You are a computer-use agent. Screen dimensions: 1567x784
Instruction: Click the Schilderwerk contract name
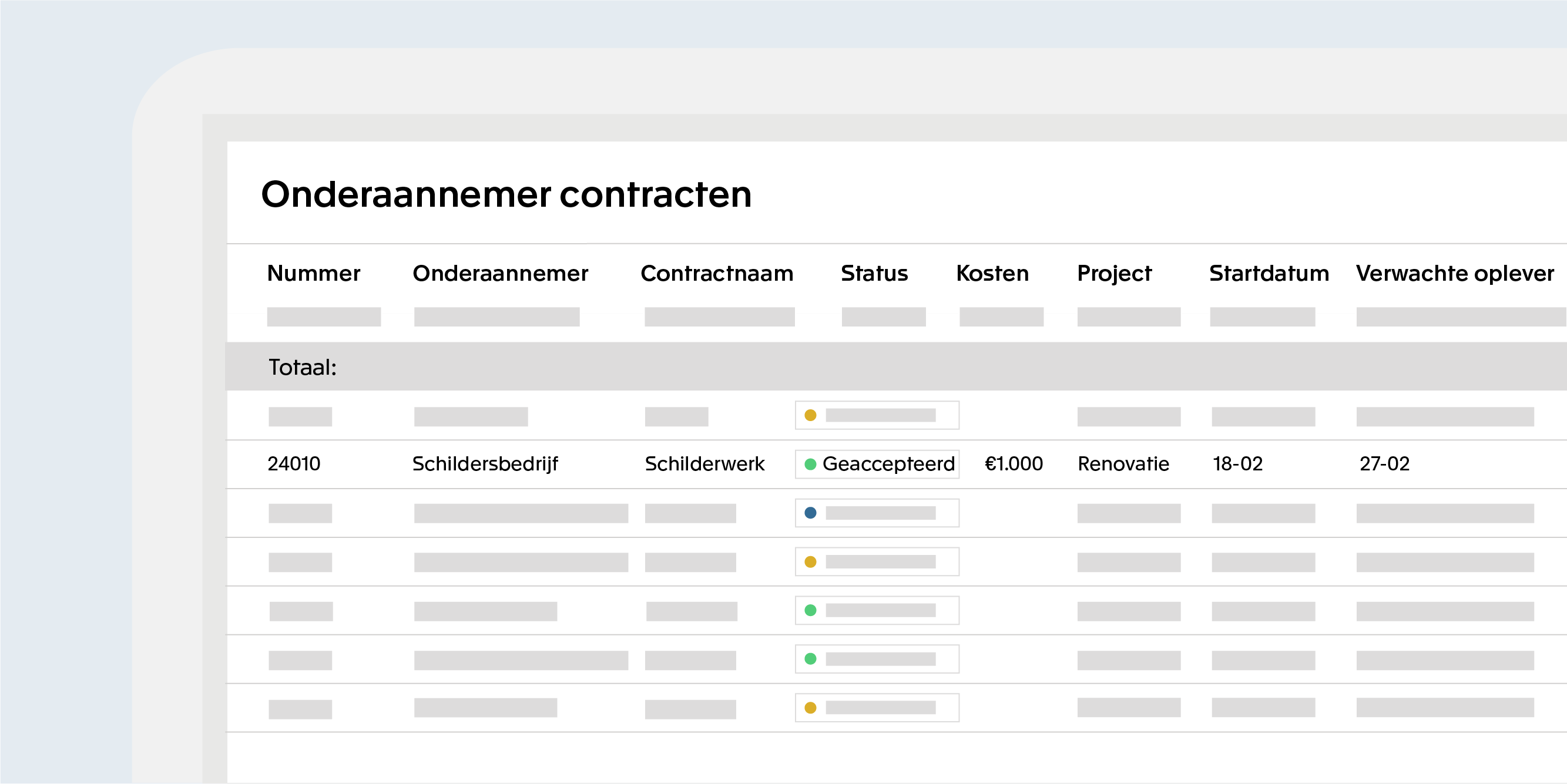tap(704, 464)
